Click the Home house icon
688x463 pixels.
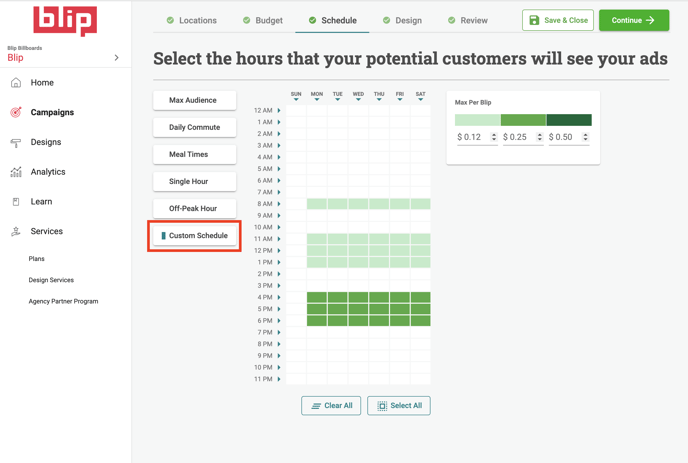(x=16, y=83)
